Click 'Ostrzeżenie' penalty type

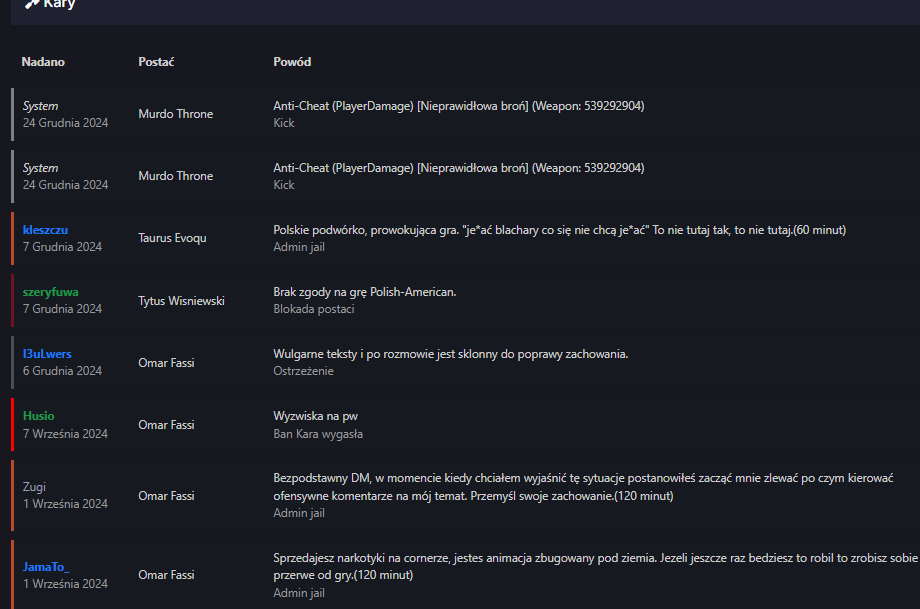pos(303,371)
